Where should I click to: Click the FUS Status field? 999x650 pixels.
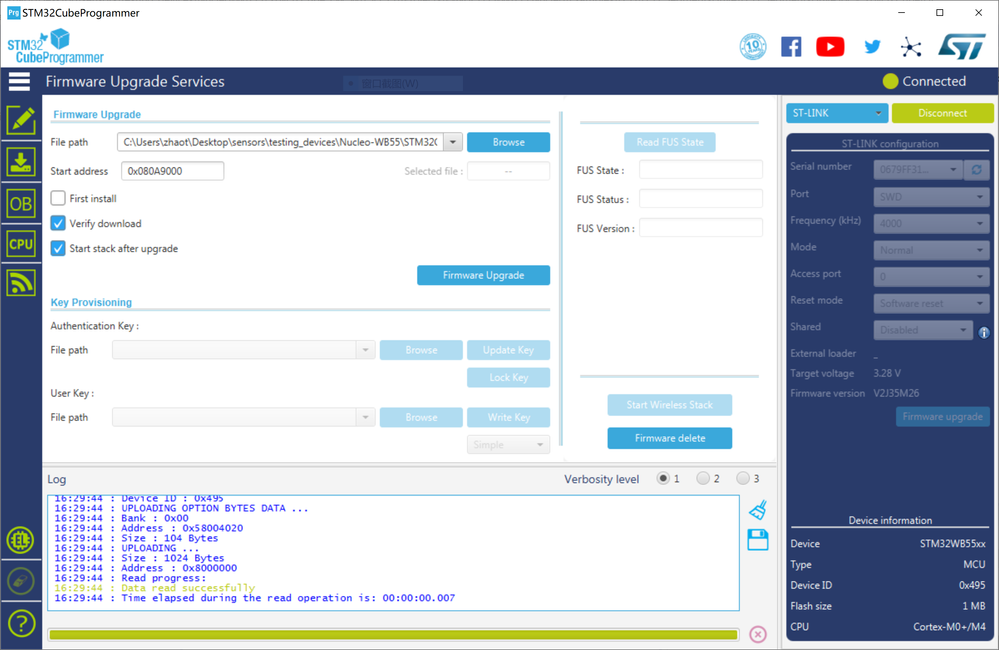[701, 199]
